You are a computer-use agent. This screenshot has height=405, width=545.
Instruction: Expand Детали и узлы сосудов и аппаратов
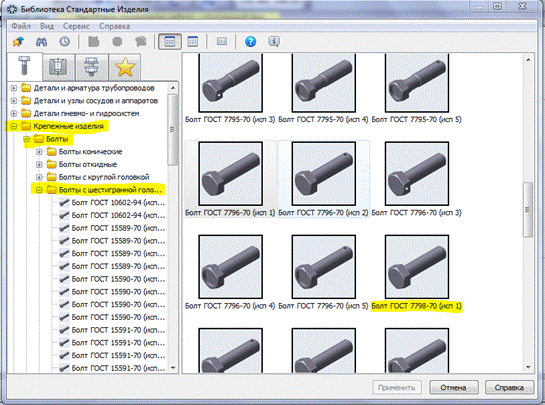pos(14,101)
